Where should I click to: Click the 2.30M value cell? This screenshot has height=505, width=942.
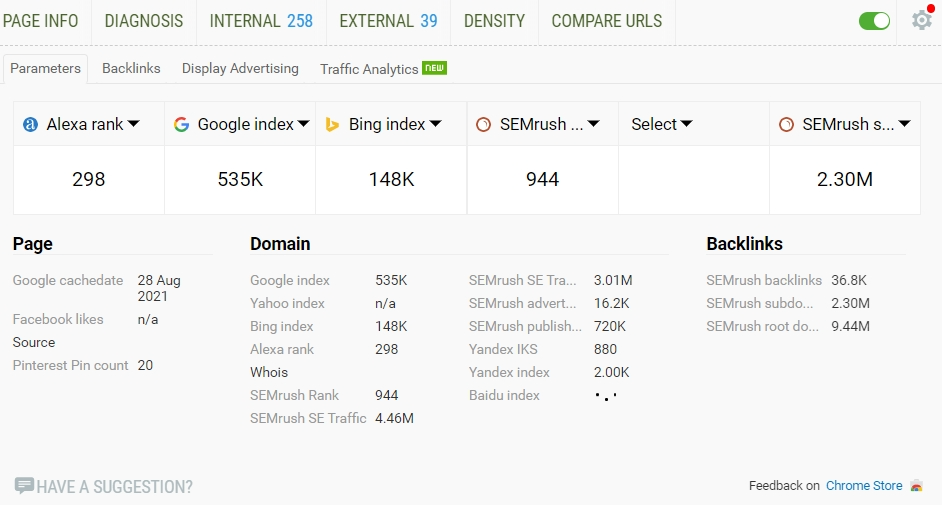click(845, 180)
